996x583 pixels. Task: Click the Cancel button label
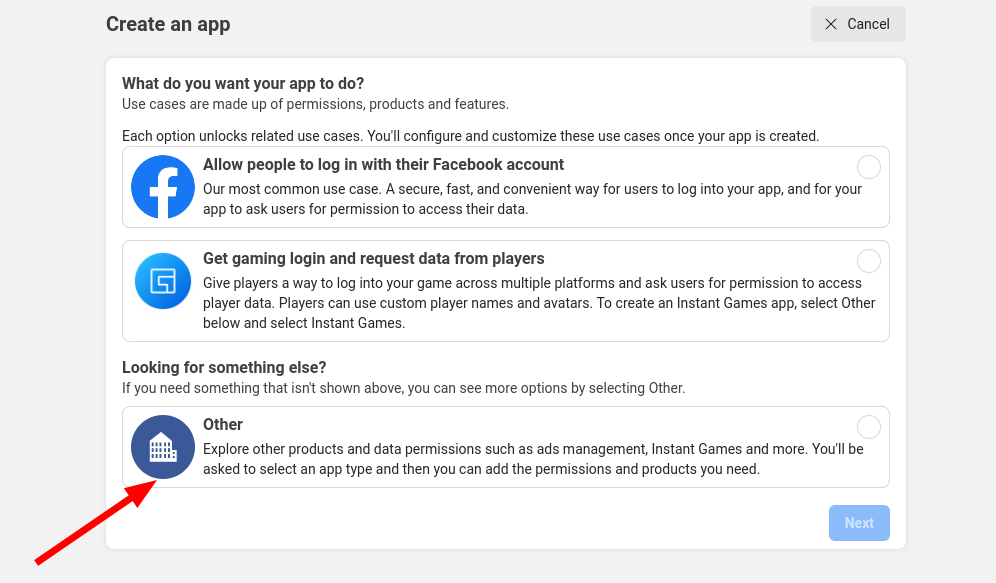(x=868, y=24)
